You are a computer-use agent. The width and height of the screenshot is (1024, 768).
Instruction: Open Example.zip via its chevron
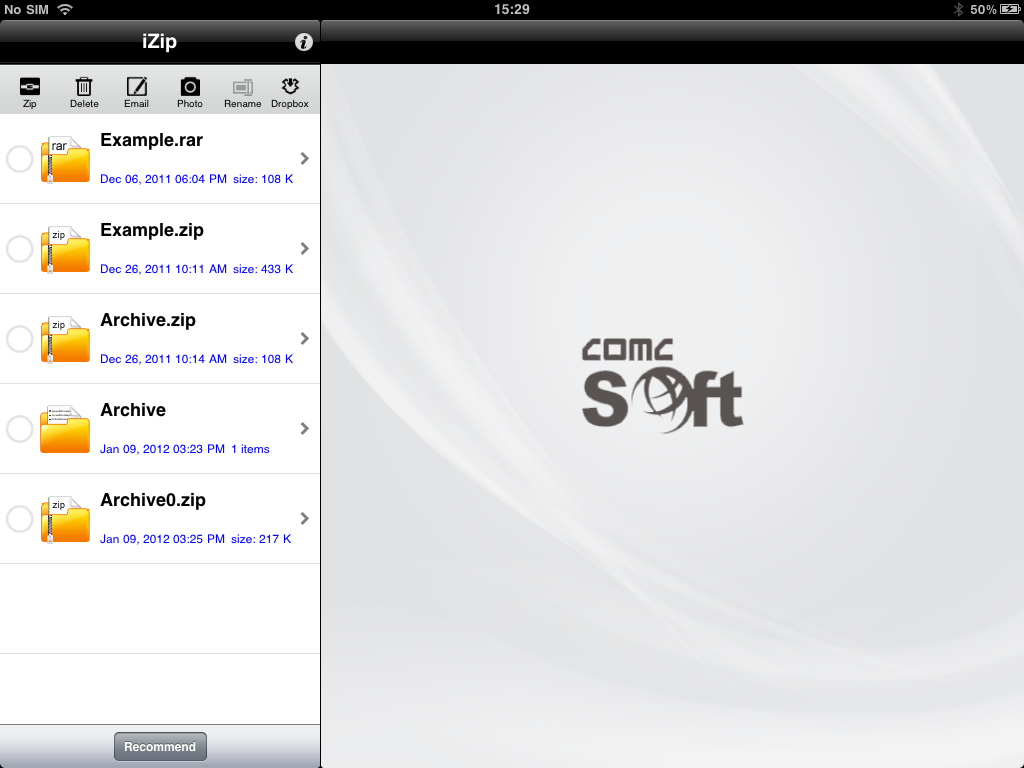pyautogui.click(x=304, y=249)
